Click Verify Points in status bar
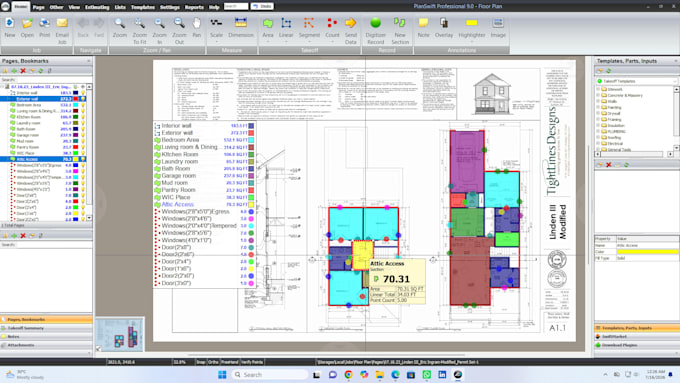Viewport: 680px width, 383px height. (252, 362)
